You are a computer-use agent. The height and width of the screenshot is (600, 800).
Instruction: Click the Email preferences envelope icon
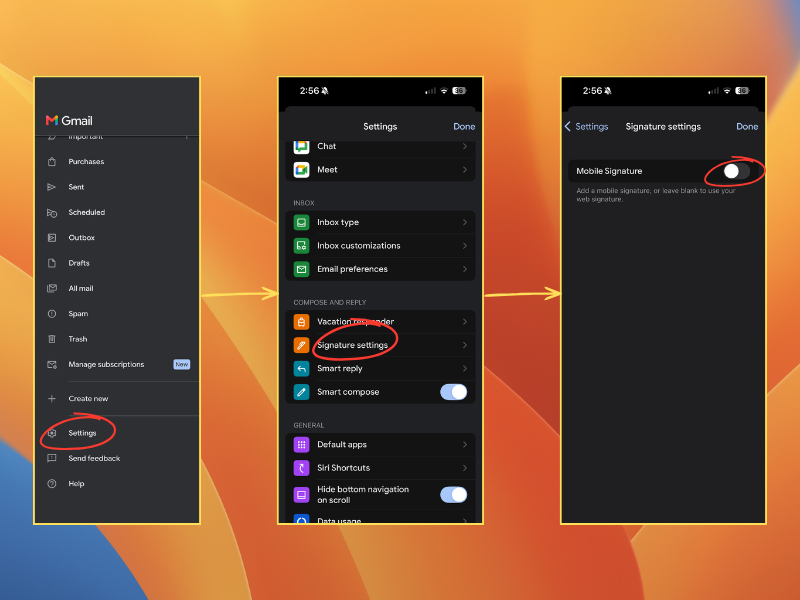302,269
